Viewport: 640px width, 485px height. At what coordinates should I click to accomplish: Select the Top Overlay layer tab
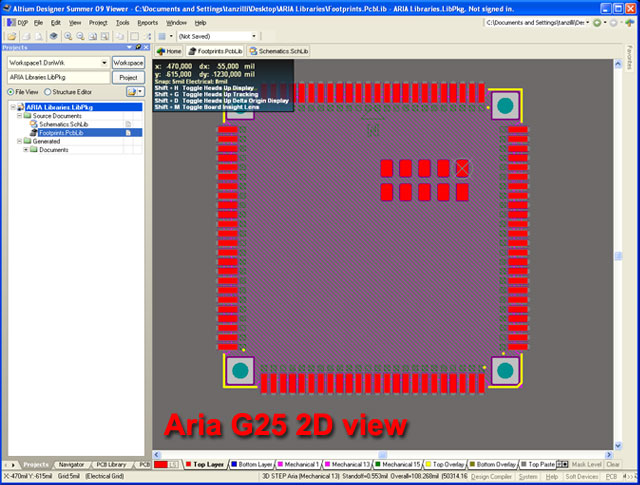(x=444, y=464)
